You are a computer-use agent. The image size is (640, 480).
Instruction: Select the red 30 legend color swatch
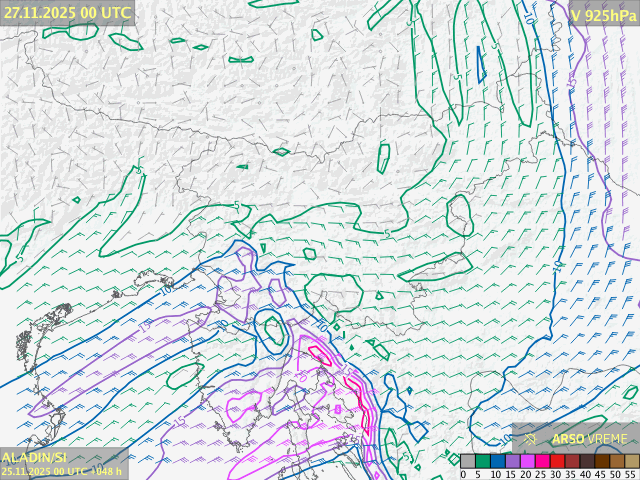(x=557, y=461)
